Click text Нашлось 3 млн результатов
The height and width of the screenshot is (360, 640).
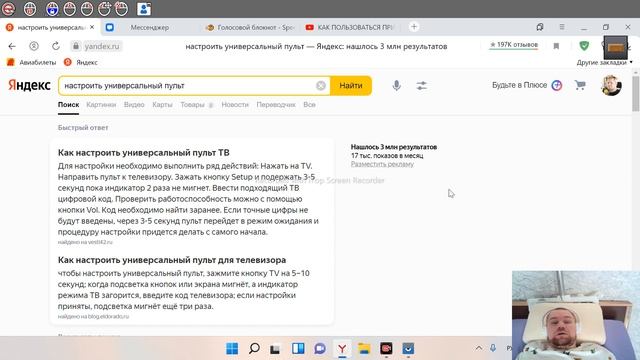click(394, 147)
